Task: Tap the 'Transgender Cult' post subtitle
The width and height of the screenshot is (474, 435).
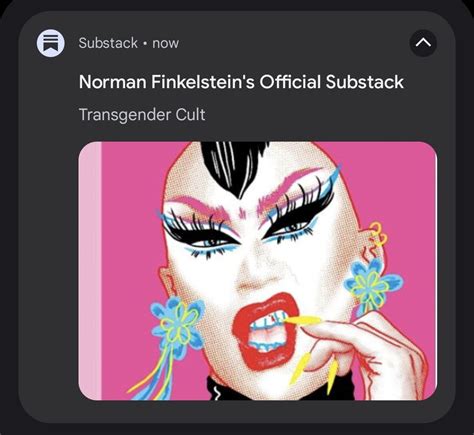Action: click(x=142, y=115)
